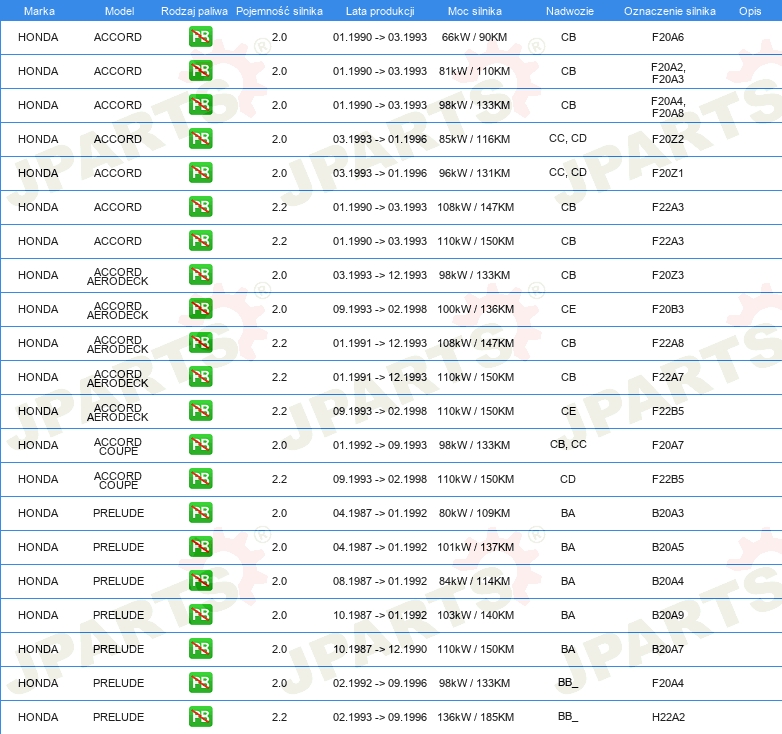This screenshot has width=782, height=734.
Task: Click ACCORD COUPE model in F20A7 row
Action: pyautogui.click(x=118, y=446)
